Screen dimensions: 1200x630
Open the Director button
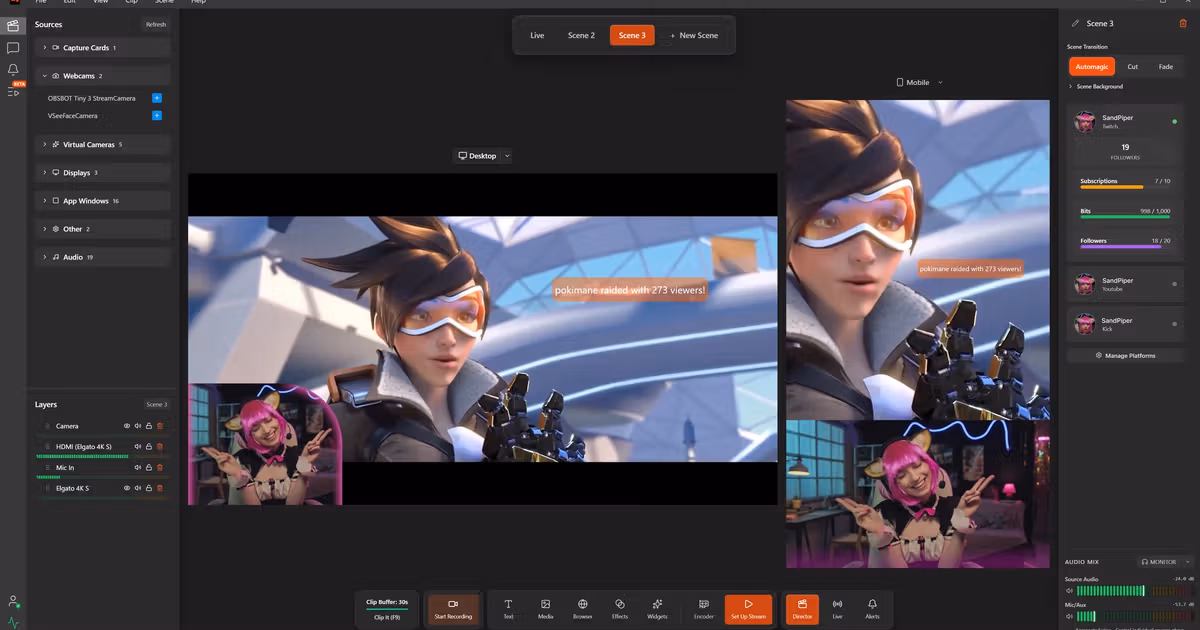point(802,609)
